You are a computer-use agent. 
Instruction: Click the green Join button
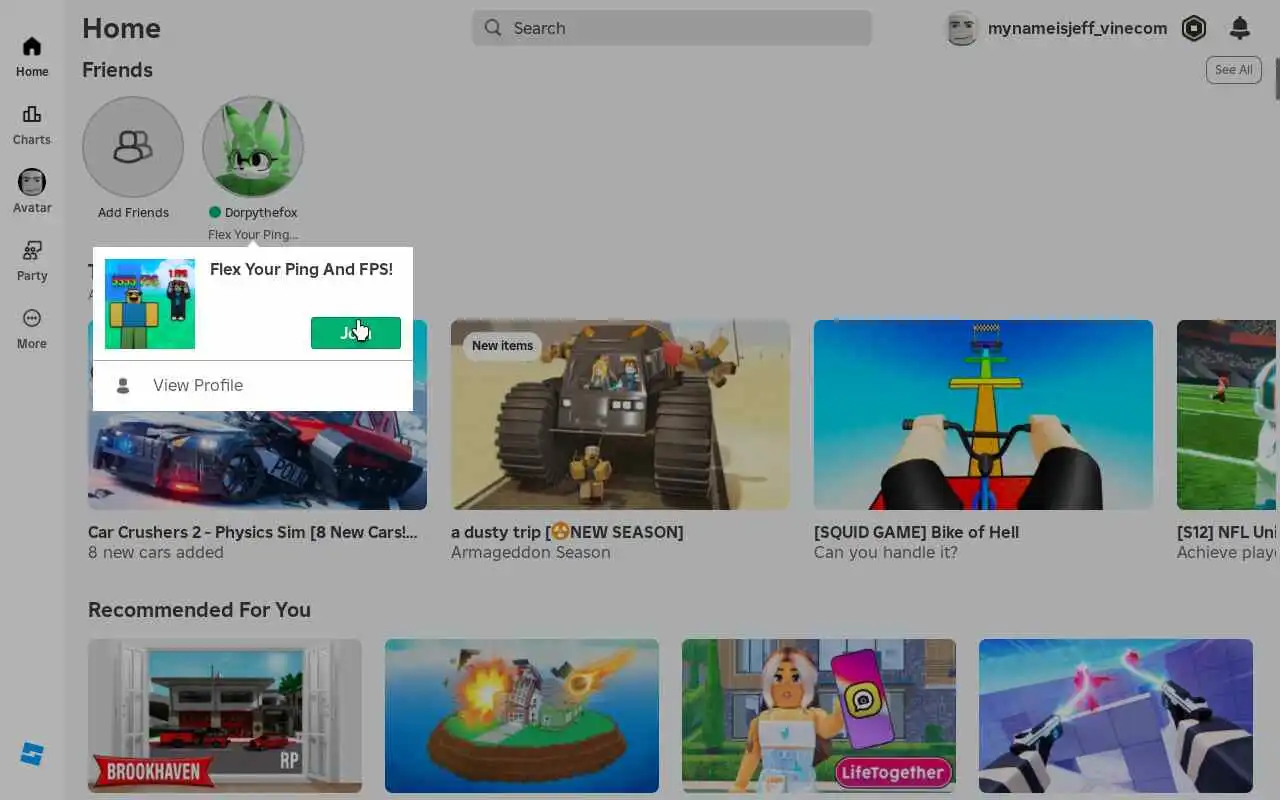click(356, 333)
